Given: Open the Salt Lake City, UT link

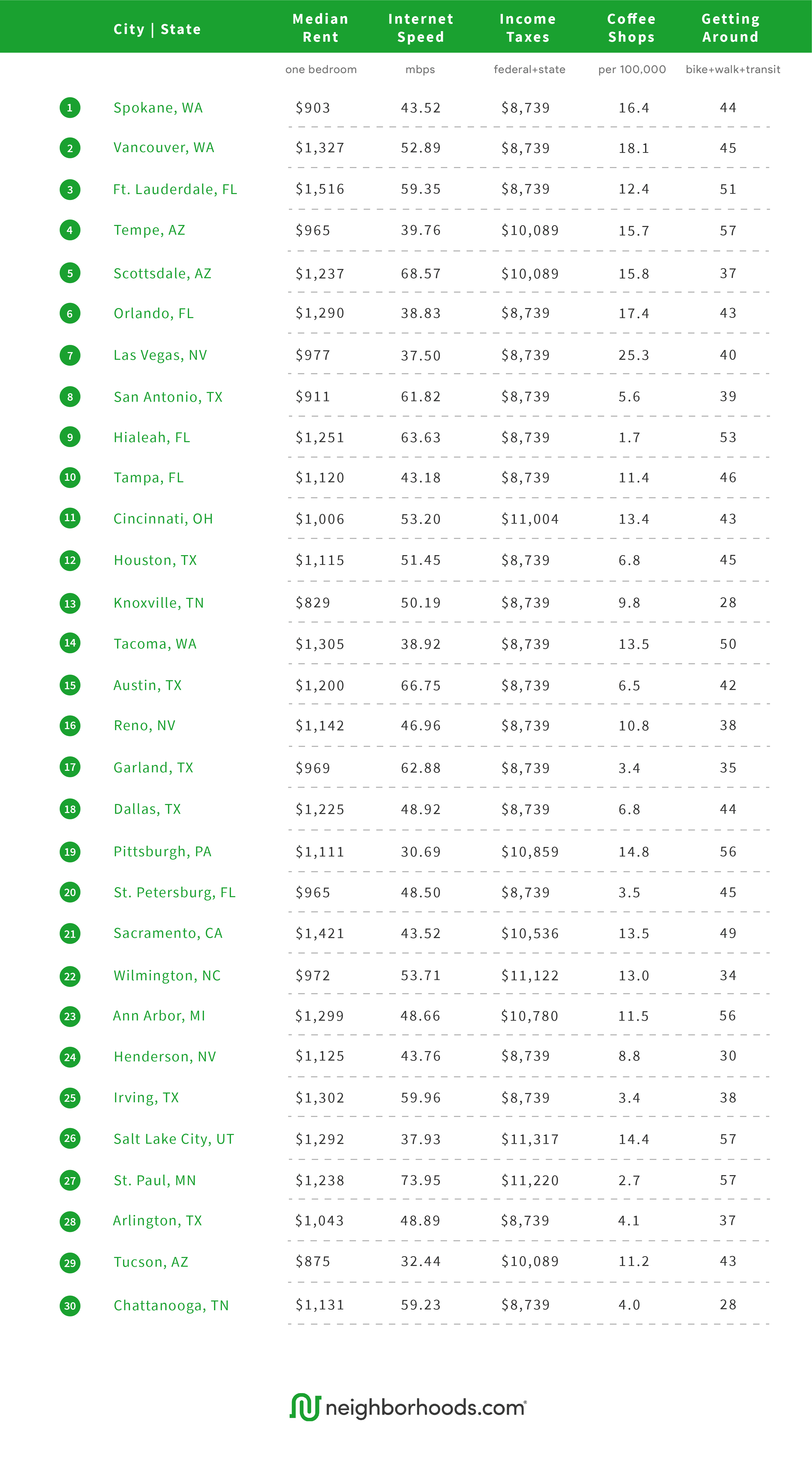Looking at the screenshot, I should (x=174, y=1139).
